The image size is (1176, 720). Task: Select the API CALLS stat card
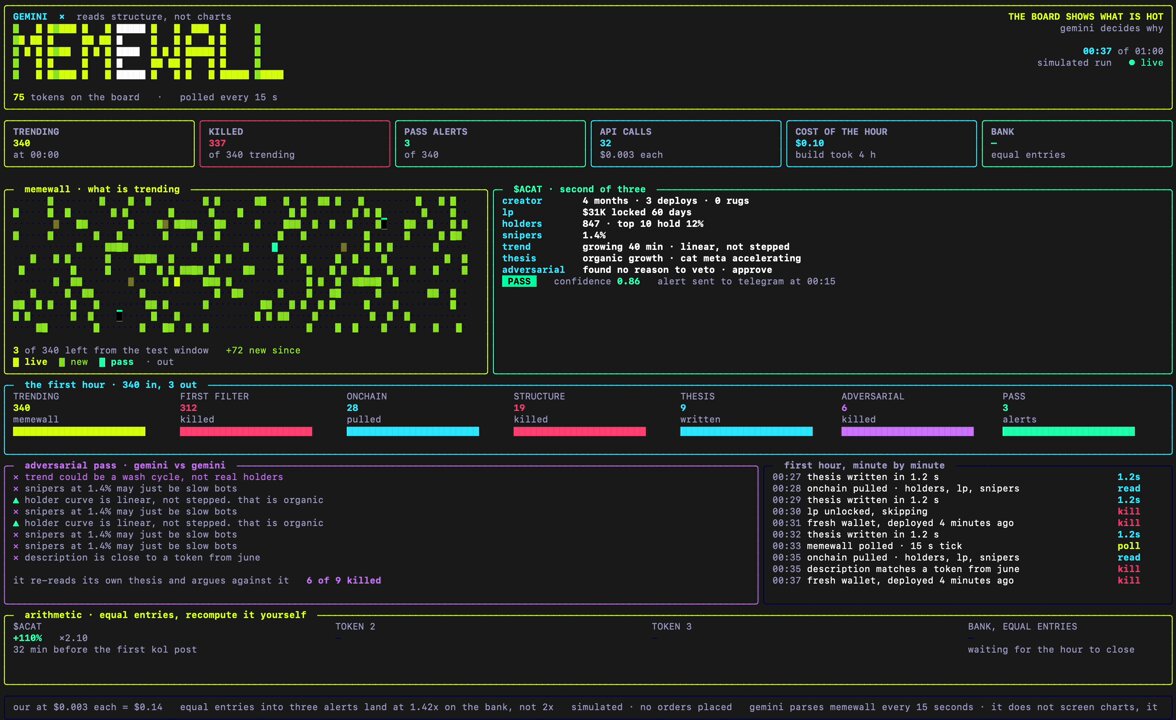click(686, 143)
